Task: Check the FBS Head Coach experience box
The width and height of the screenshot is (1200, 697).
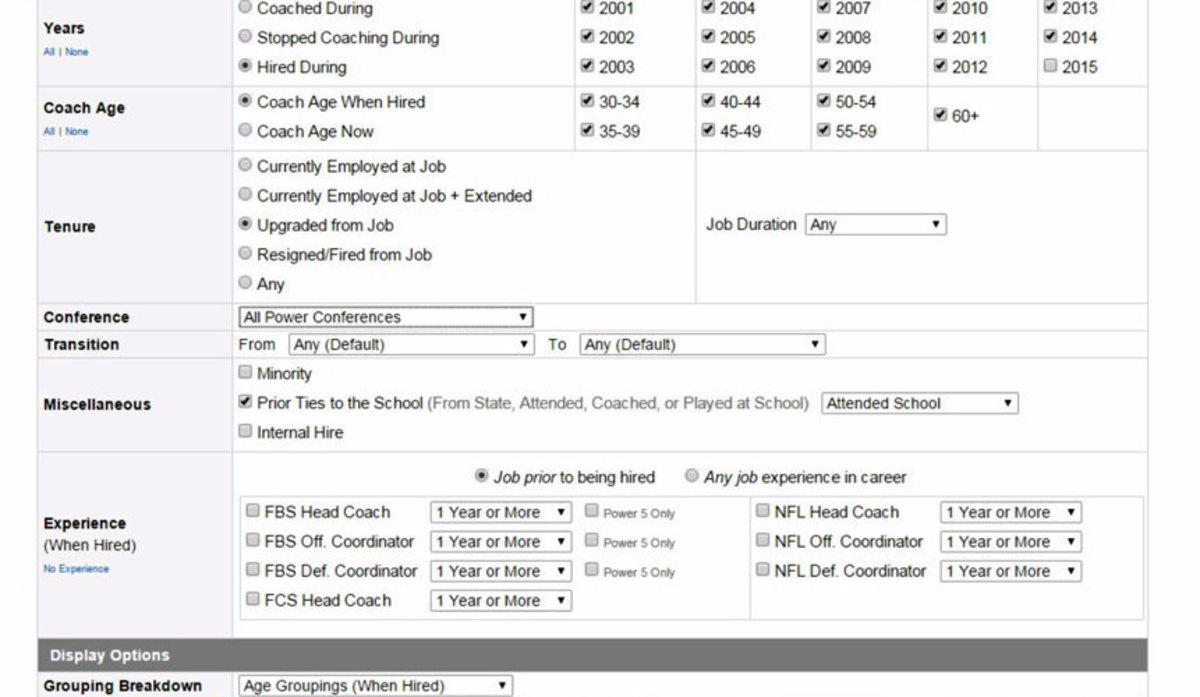Action: 253,511
